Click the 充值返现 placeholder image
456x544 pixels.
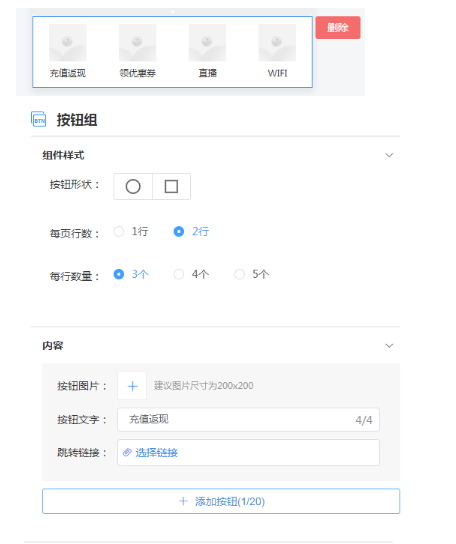pyautogui.click(x=68, y=43)
